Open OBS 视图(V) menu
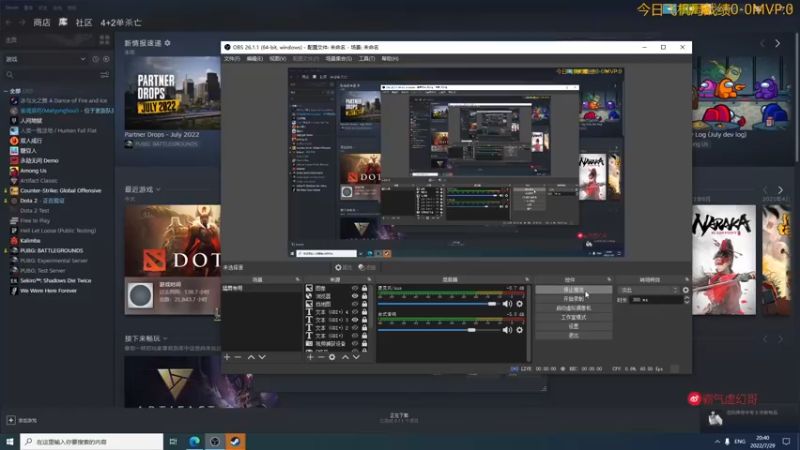800x450 pixels. 278,59
